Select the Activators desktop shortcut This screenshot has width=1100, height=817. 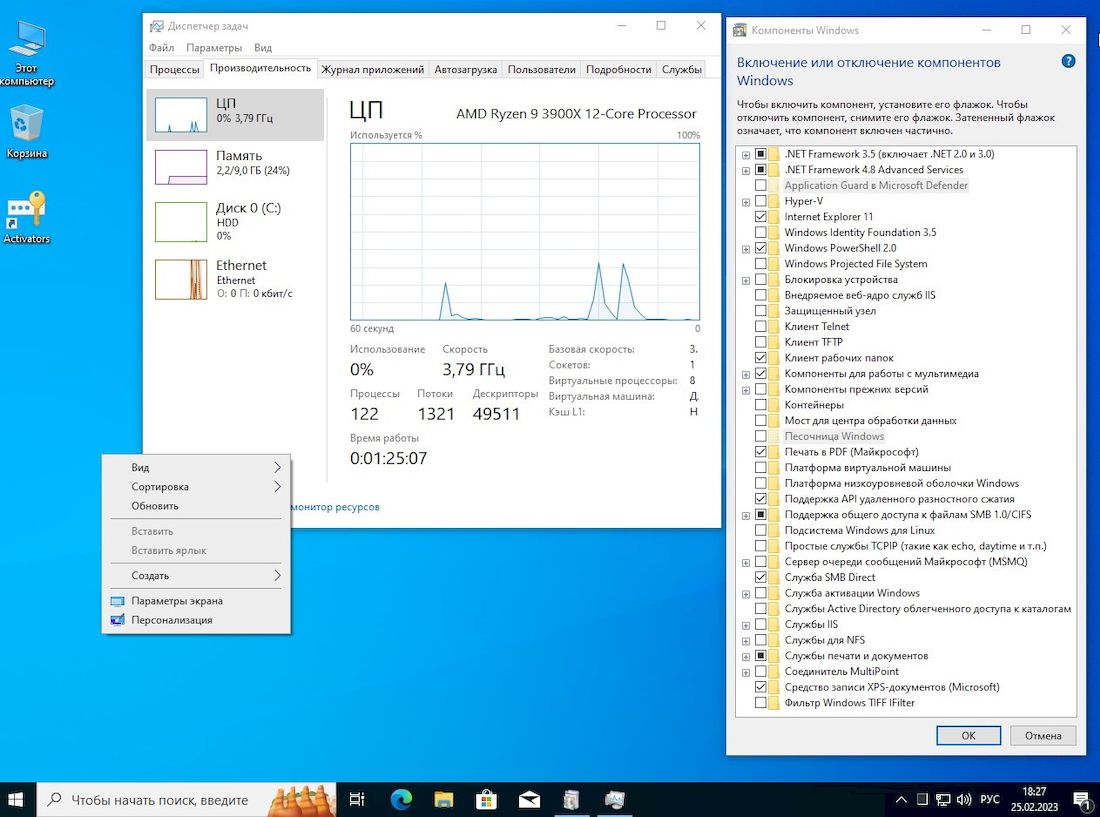tap(27, 217)
